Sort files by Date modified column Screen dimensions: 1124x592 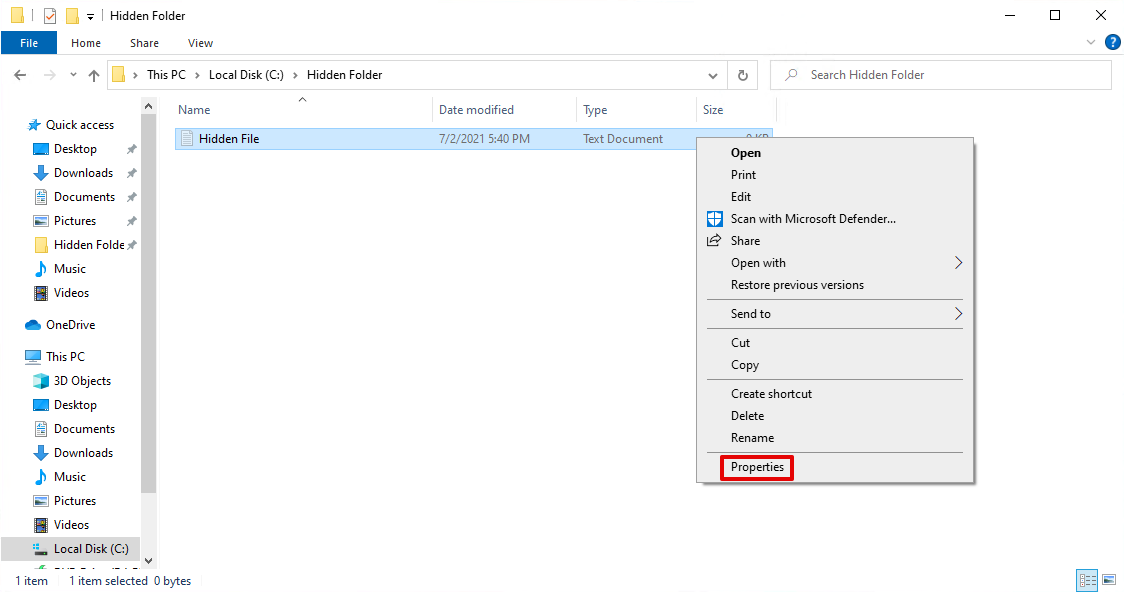pos(476,110)
